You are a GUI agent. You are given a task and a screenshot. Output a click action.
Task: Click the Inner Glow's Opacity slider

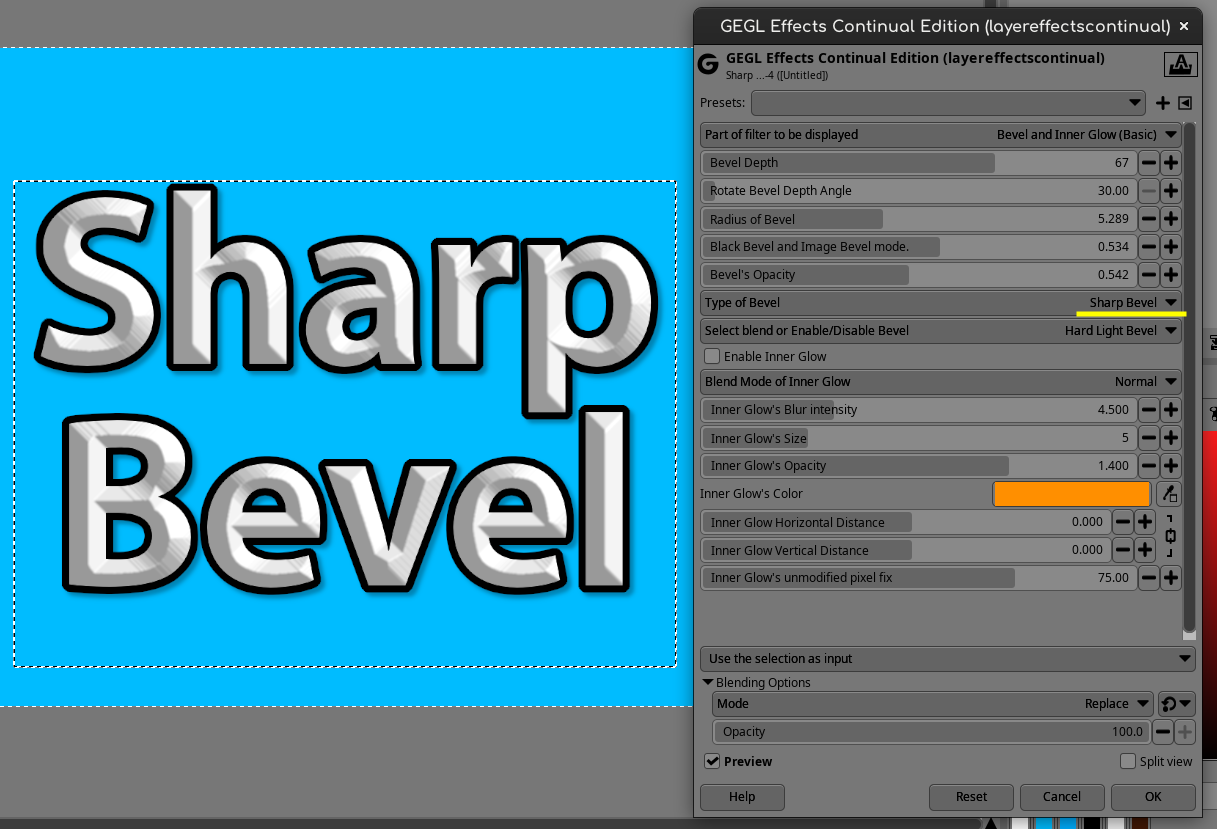[919, 466]
